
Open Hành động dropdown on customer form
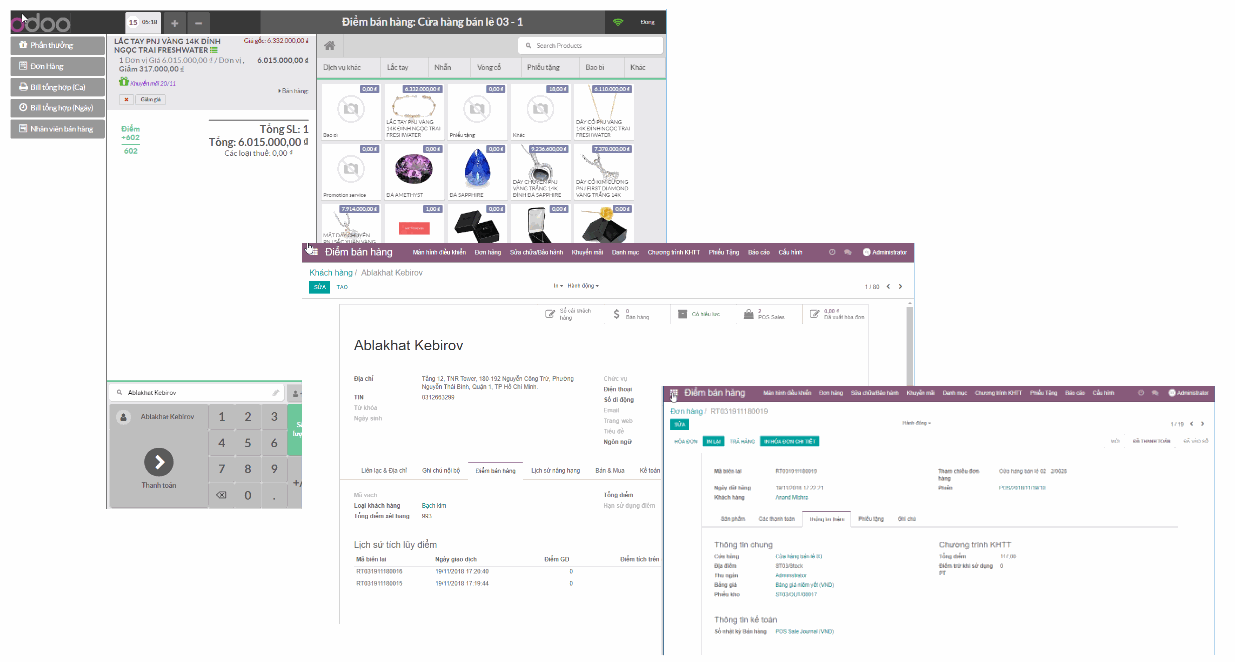(x=581, y=286)
